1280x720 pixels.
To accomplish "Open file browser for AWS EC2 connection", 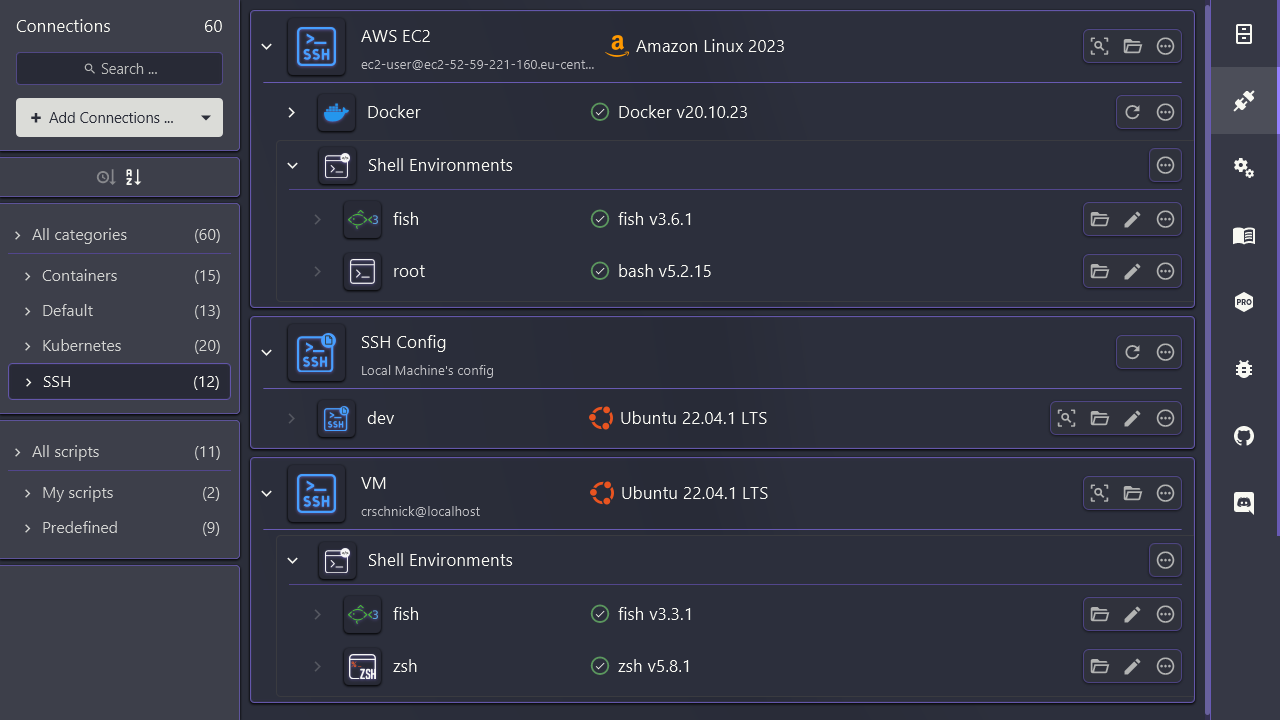I will (1132, 46).
